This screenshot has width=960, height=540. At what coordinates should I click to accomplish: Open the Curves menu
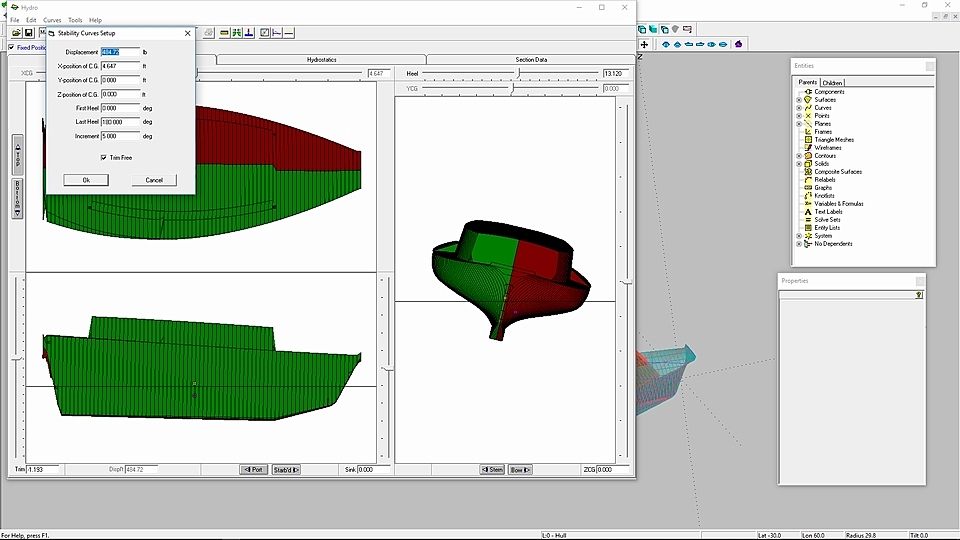(52, 20)
